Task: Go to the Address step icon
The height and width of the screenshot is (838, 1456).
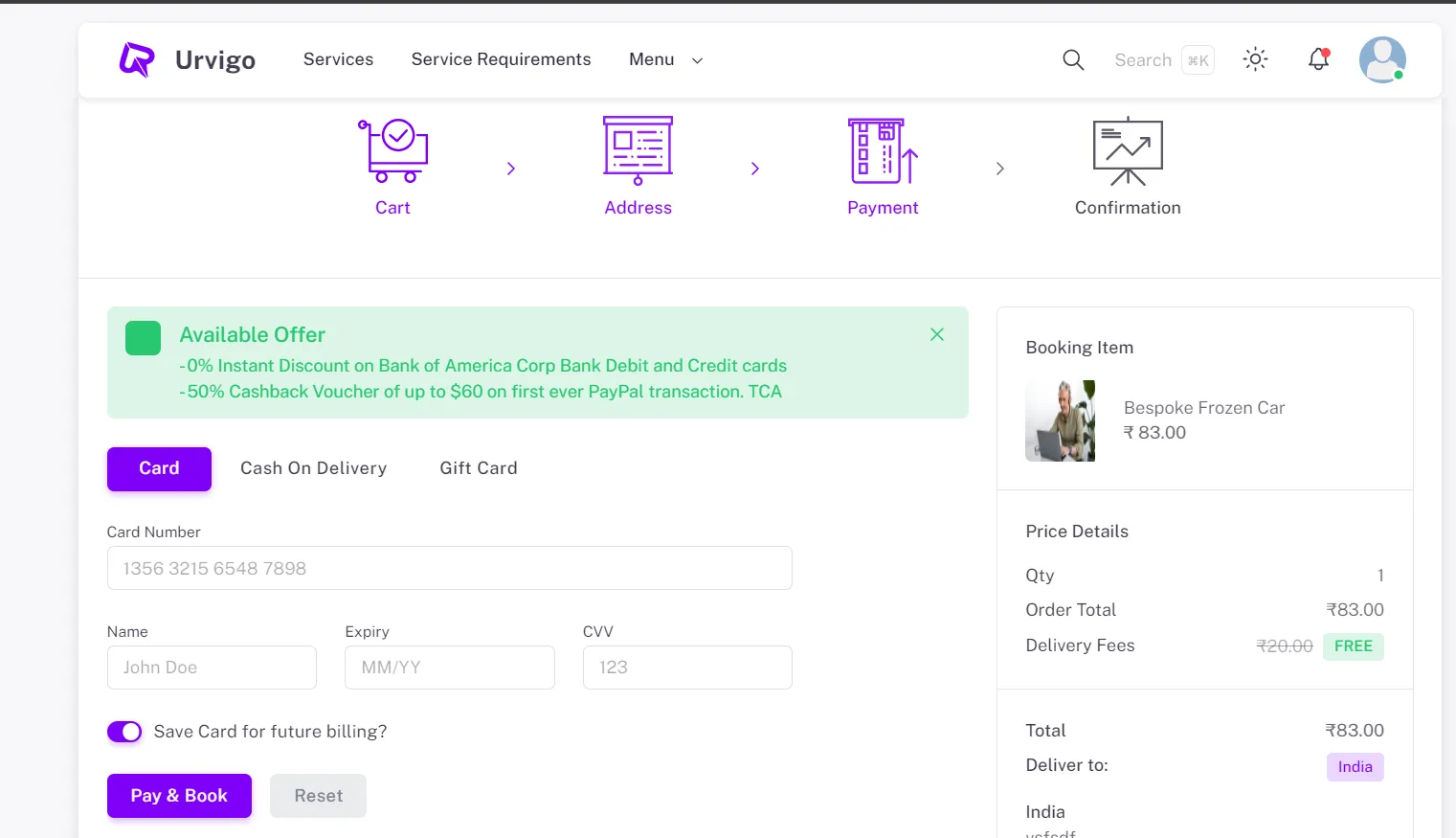Action: point(638,151)
